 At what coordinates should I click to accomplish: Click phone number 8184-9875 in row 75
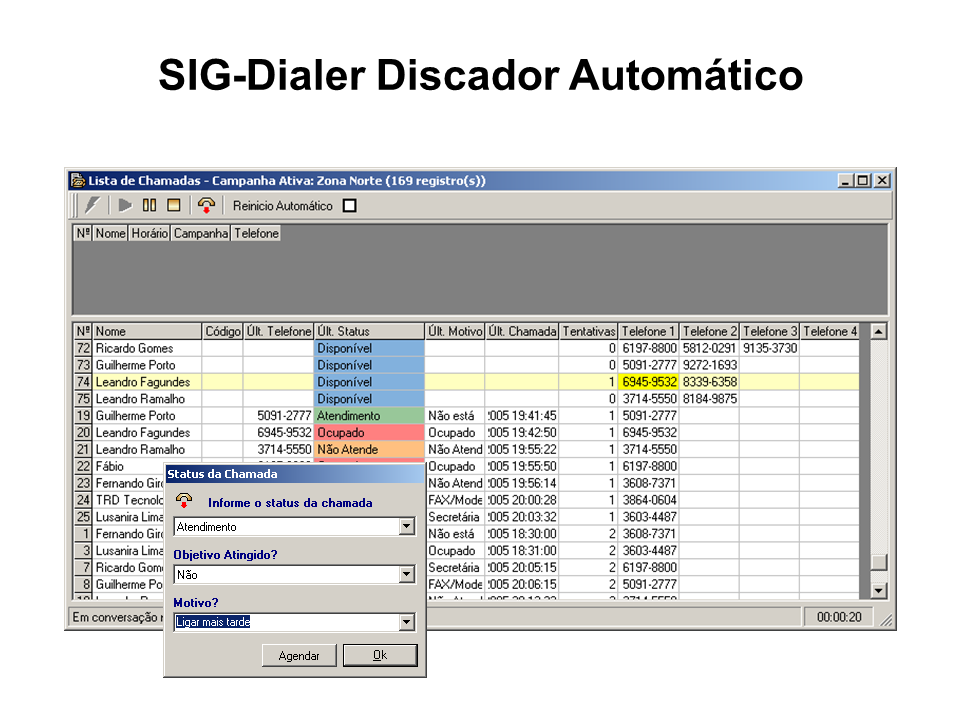(710, 399)
